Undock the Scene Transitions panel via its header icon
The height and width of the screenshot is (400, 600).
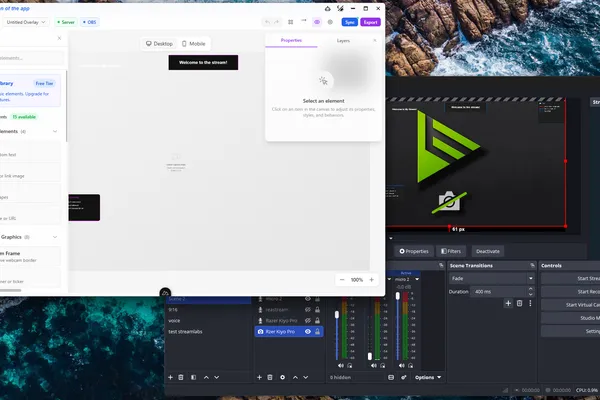tap(532, 265)
